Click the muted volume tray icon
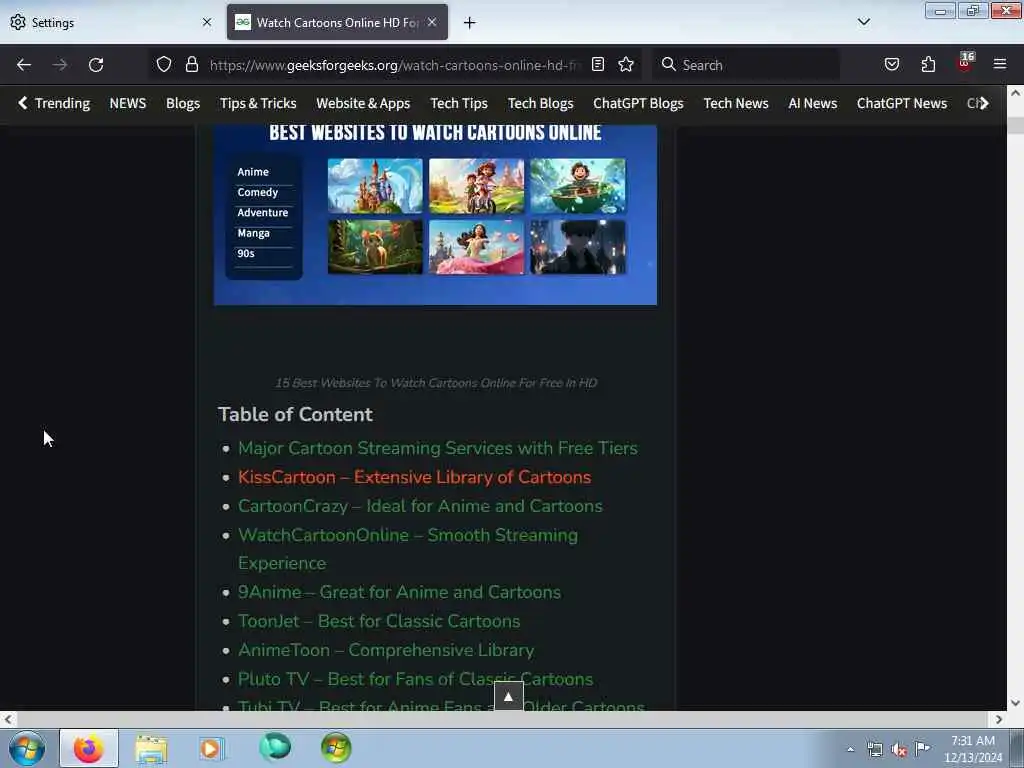Image resolution: width=1024 pixels, height=768 pixels. click(x=899, y=750)
